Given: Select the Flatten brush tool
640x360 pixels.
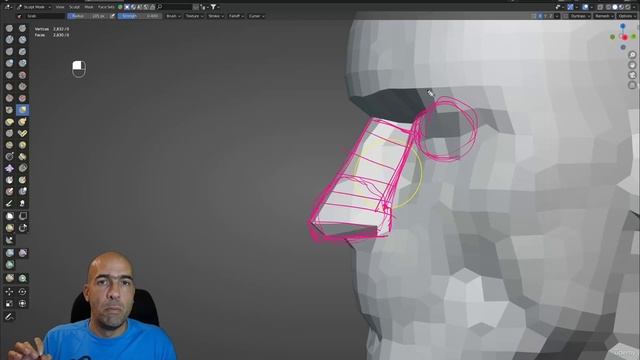Looking at the screenshot, I should [9, 87].
